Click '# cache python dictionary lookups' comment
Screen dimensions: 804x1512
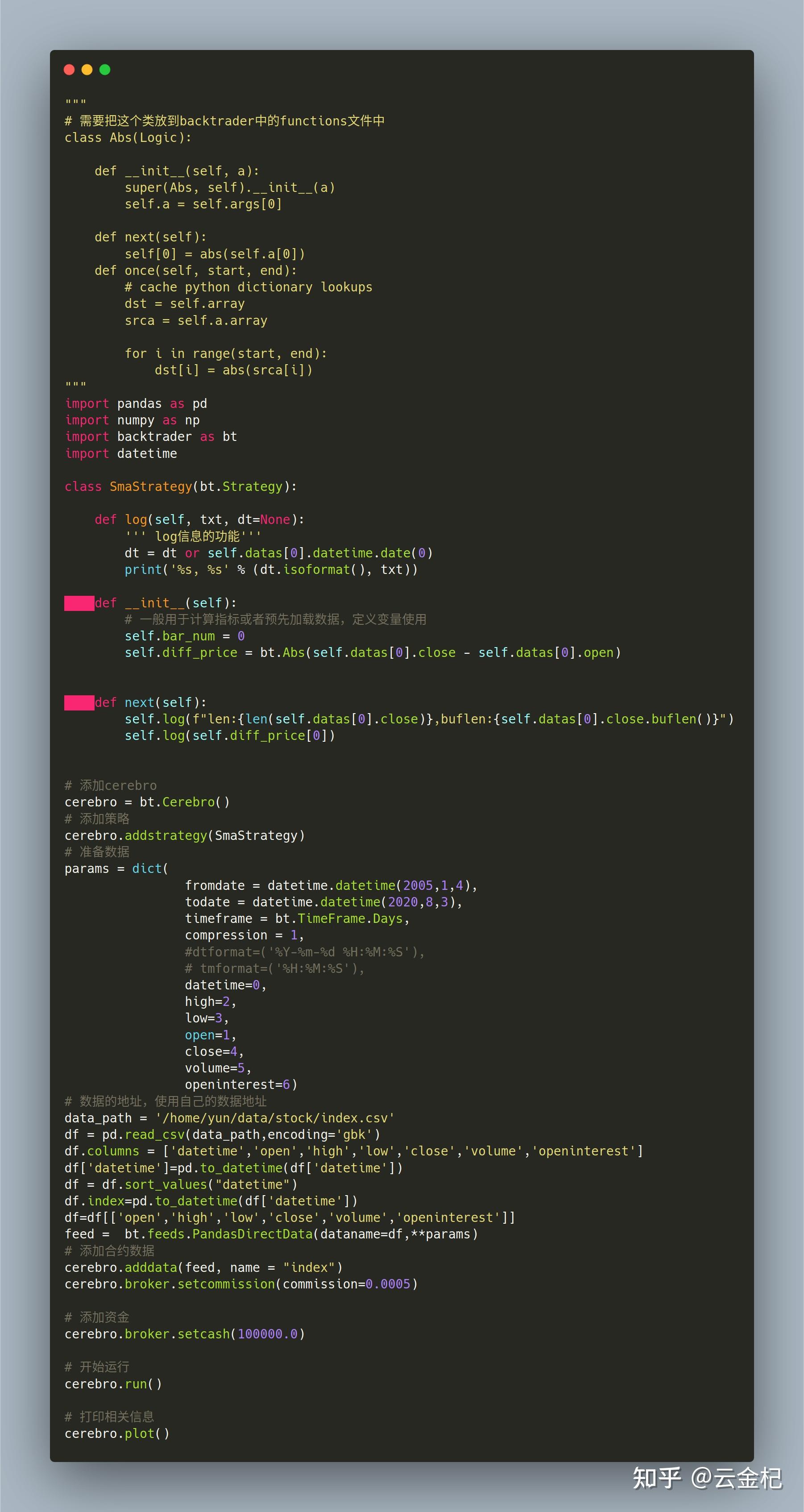[x=249, y=287]
